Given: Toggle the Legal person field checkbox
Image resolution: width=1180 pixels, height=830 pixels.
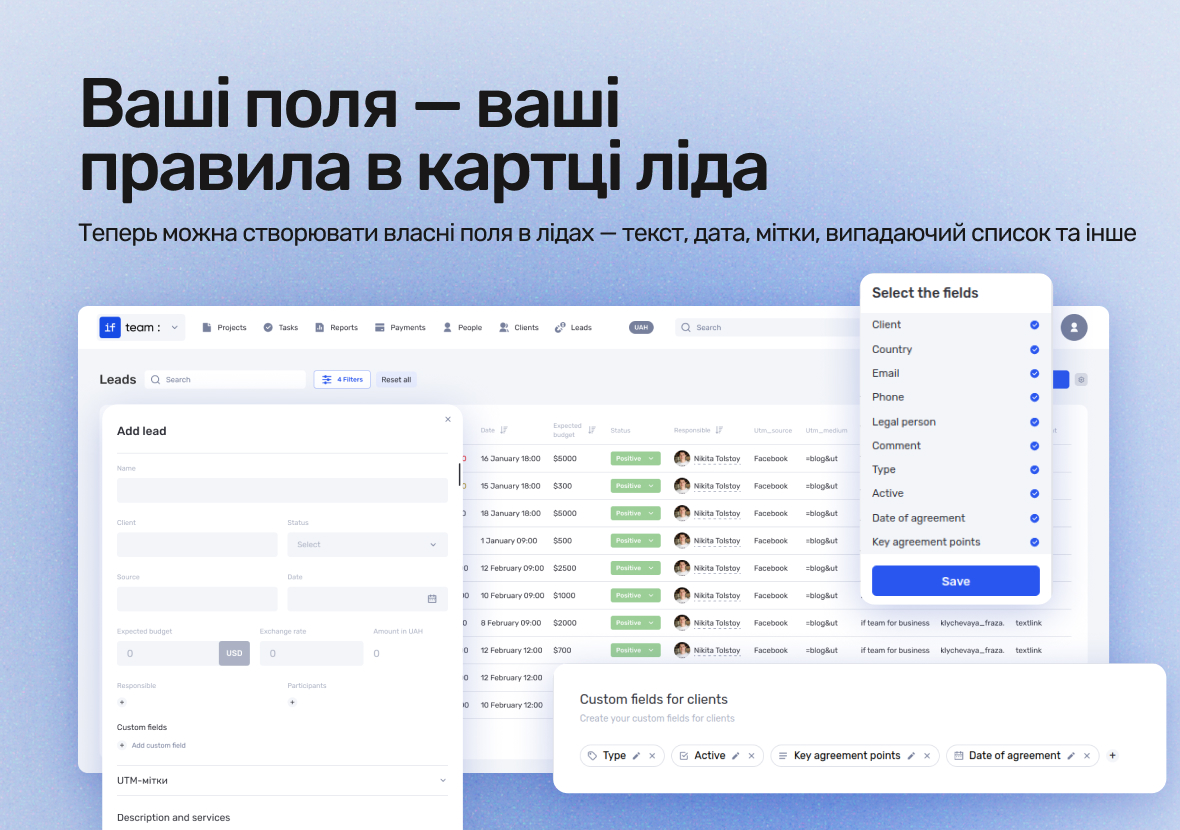Looking at the screenshot, I should tap(1035, 422).
